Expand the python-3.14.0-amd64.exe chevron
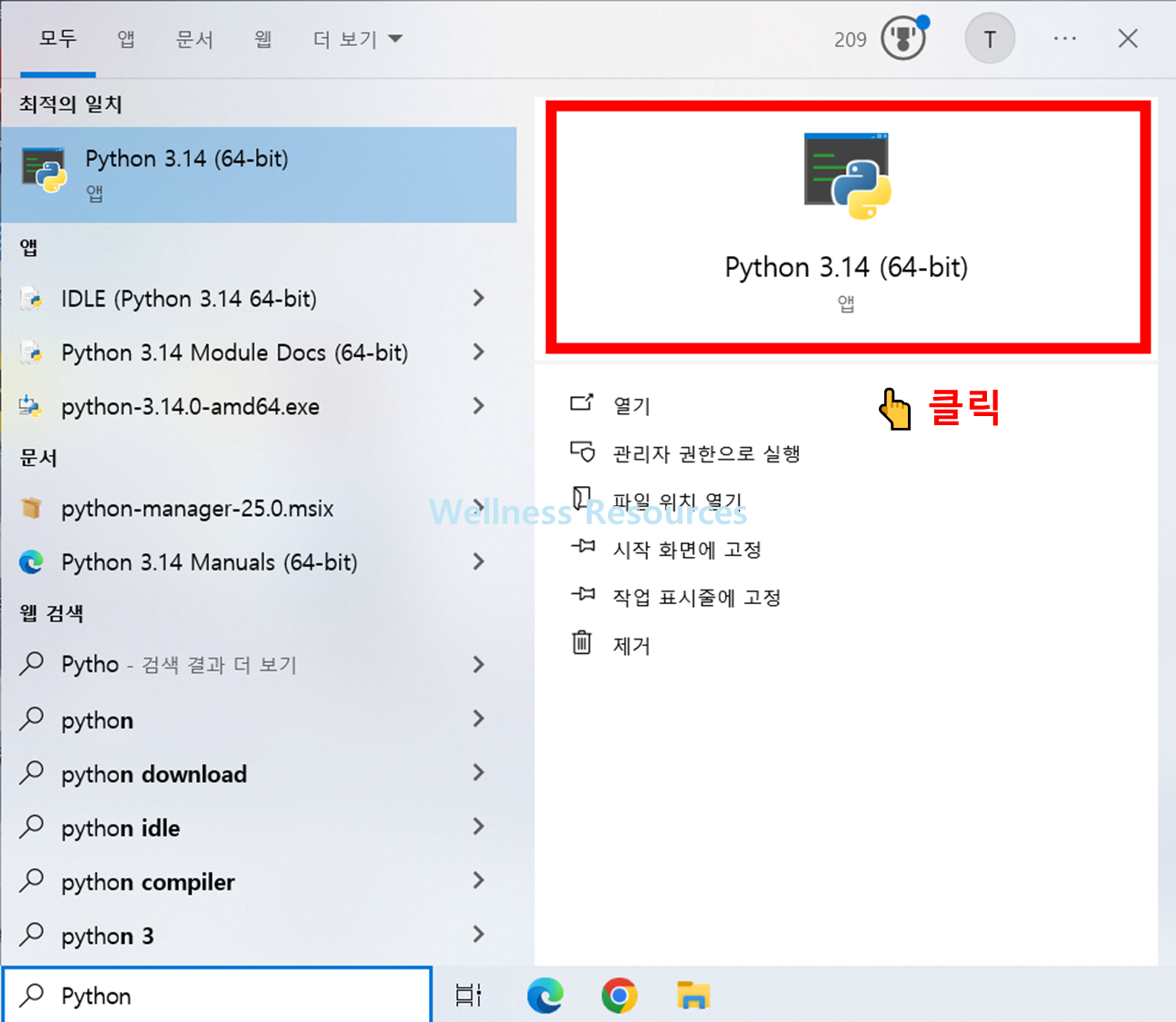The image size is (1176, 1022). 479,406
